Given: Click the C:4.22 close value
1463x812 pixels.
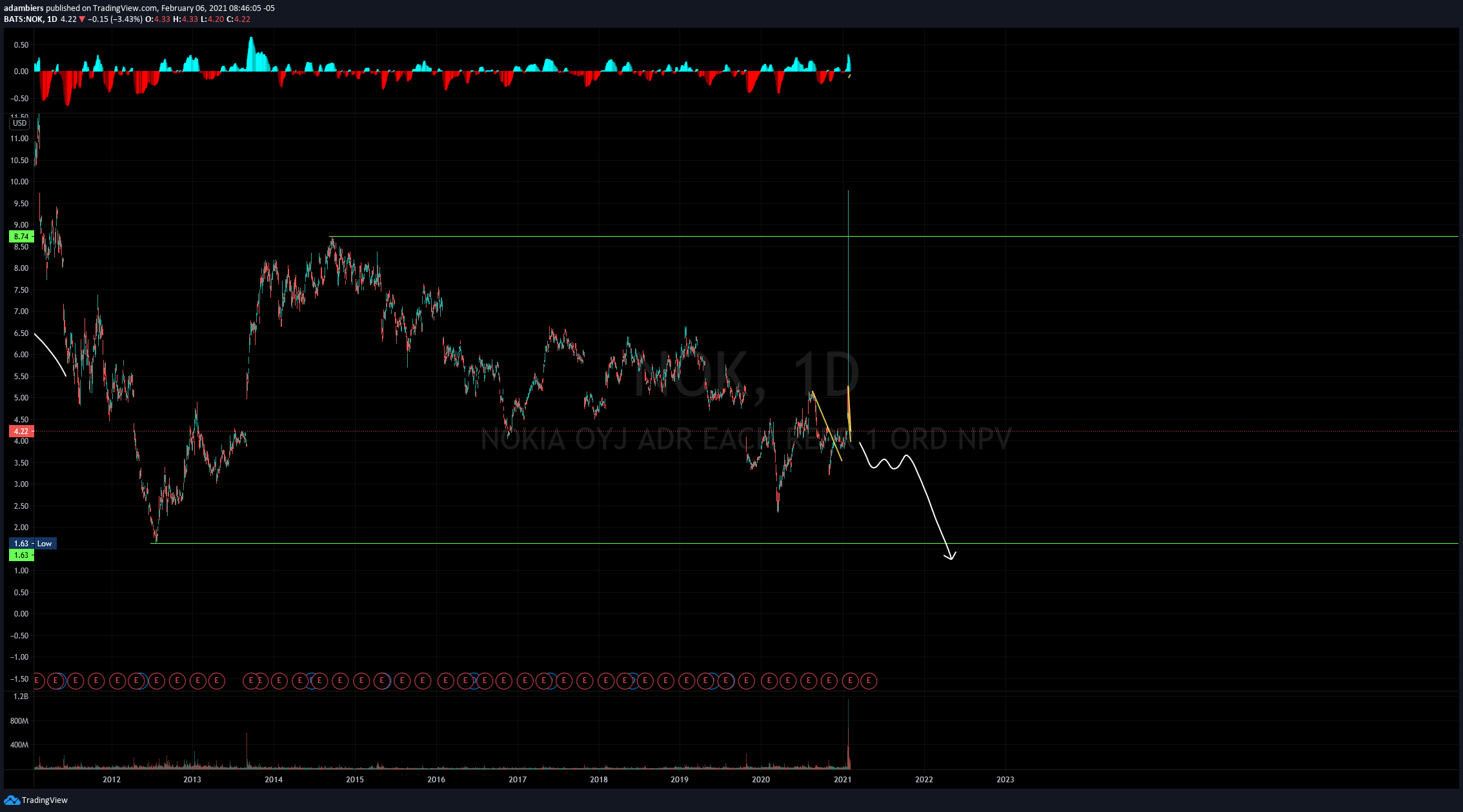Looking at the screenshot, I should 238,19.
